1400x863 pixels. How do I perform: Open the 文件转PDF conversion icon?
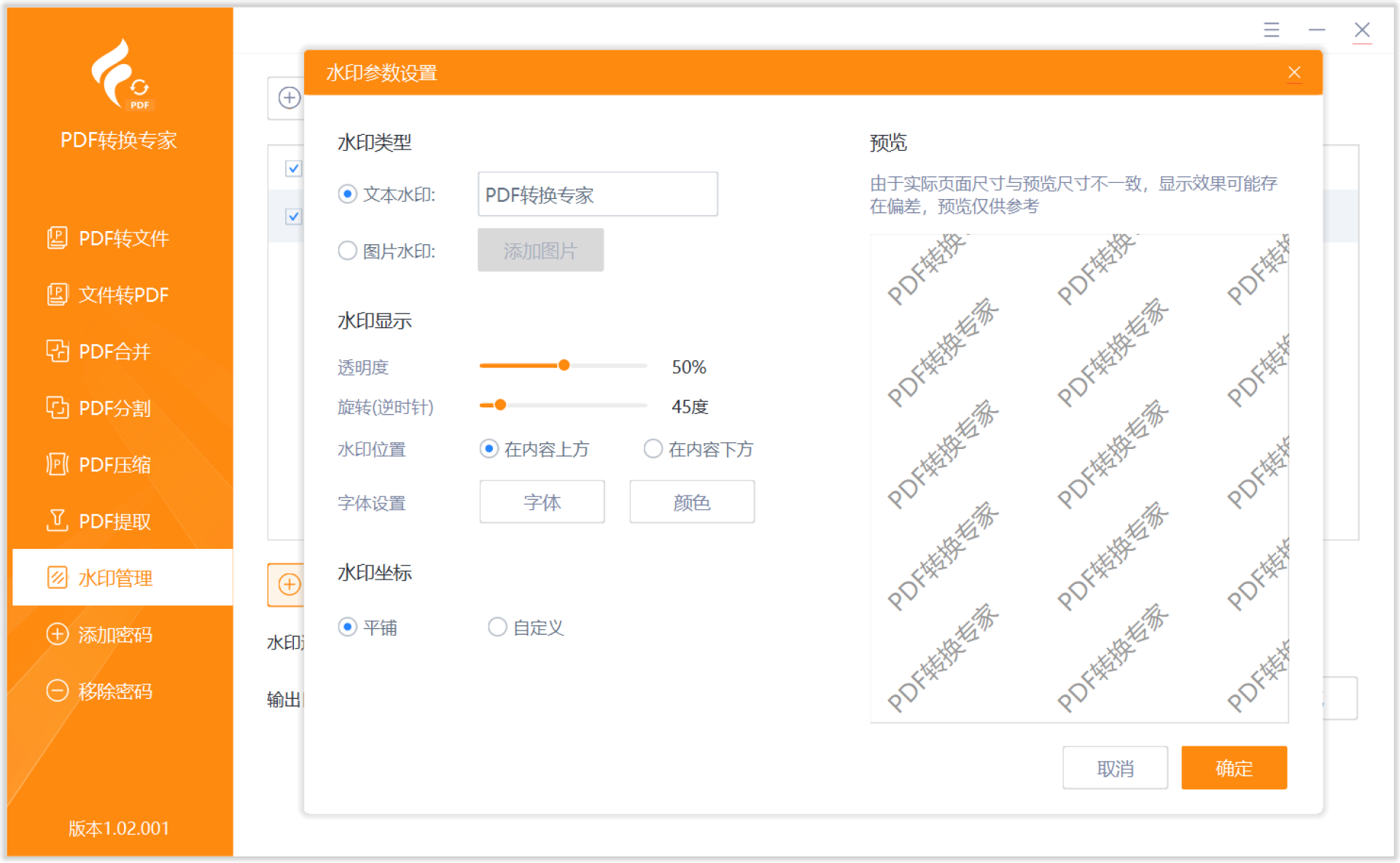click(x=57, y=294)
